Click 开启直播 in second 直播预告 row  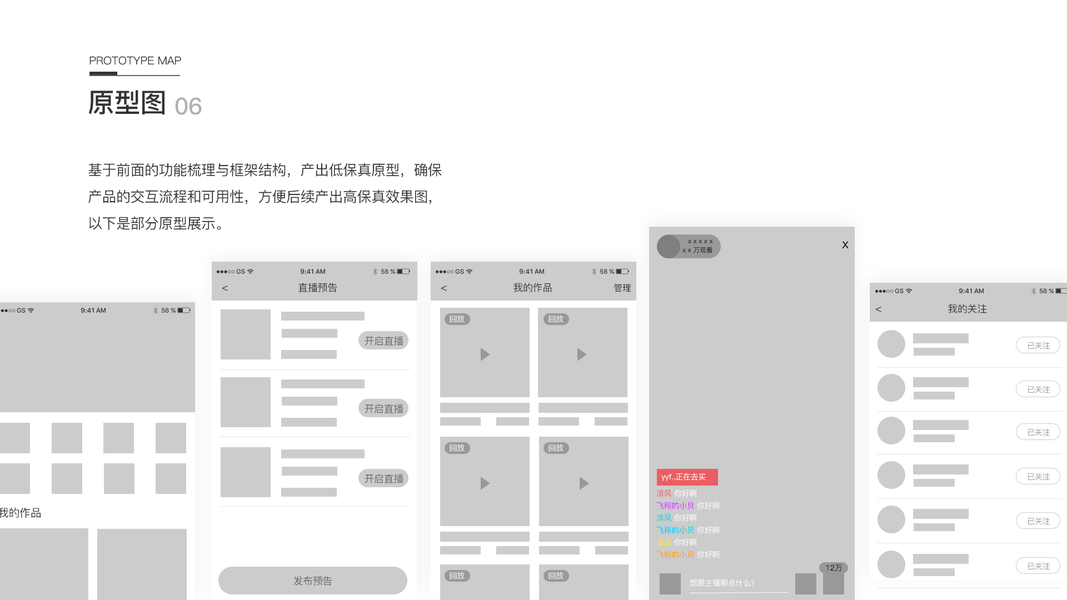[x=383, y=408]
